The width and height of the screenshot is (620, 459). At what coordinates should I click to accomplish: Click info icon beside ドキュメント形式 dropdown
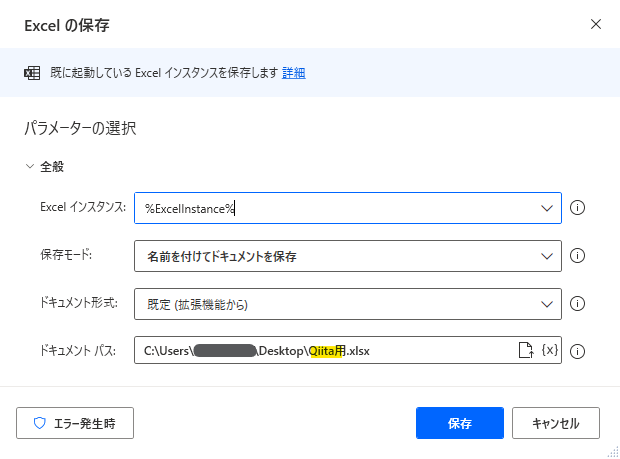[577, 304]
